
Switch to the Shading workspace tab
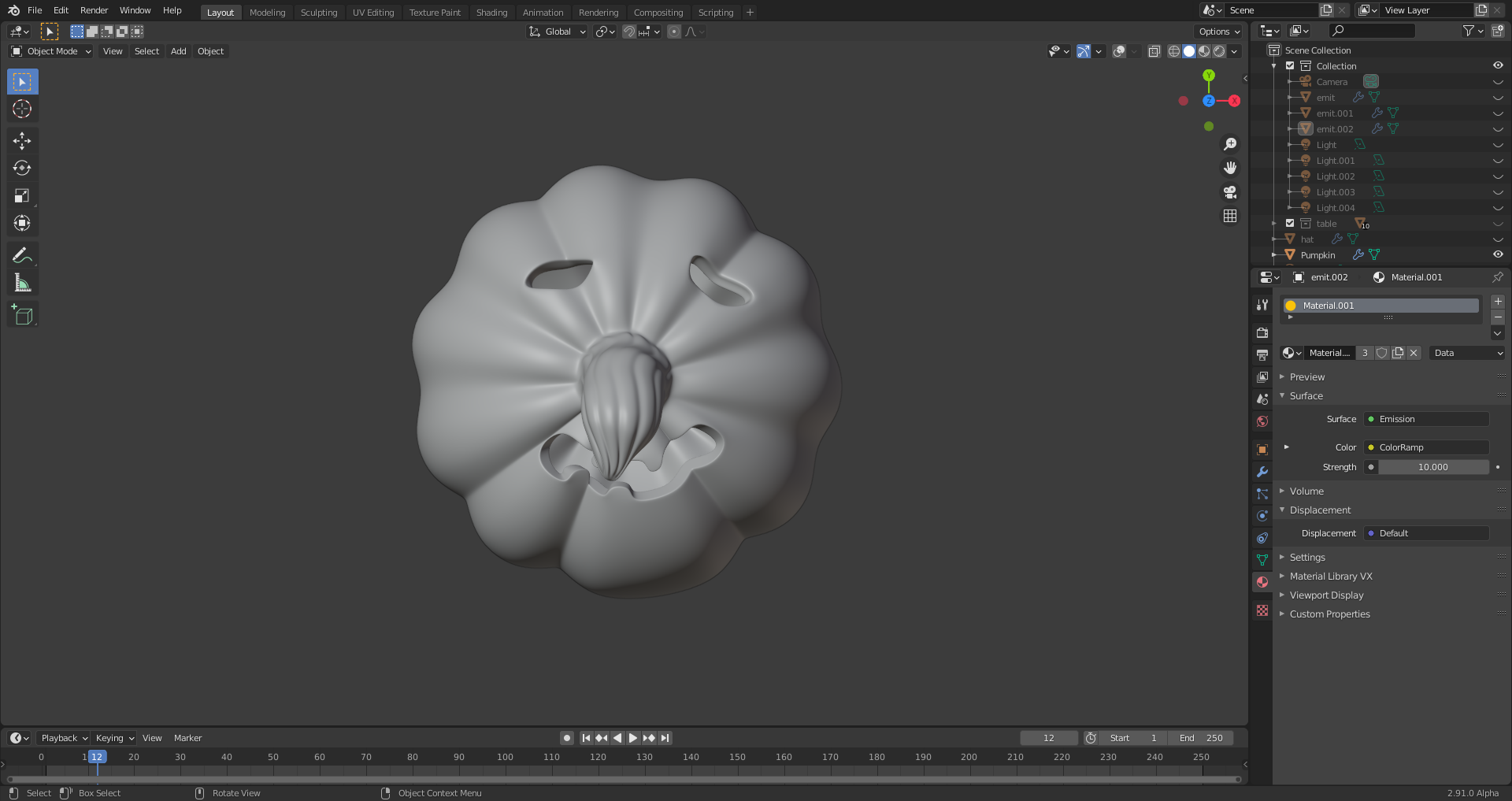point(491,12)
